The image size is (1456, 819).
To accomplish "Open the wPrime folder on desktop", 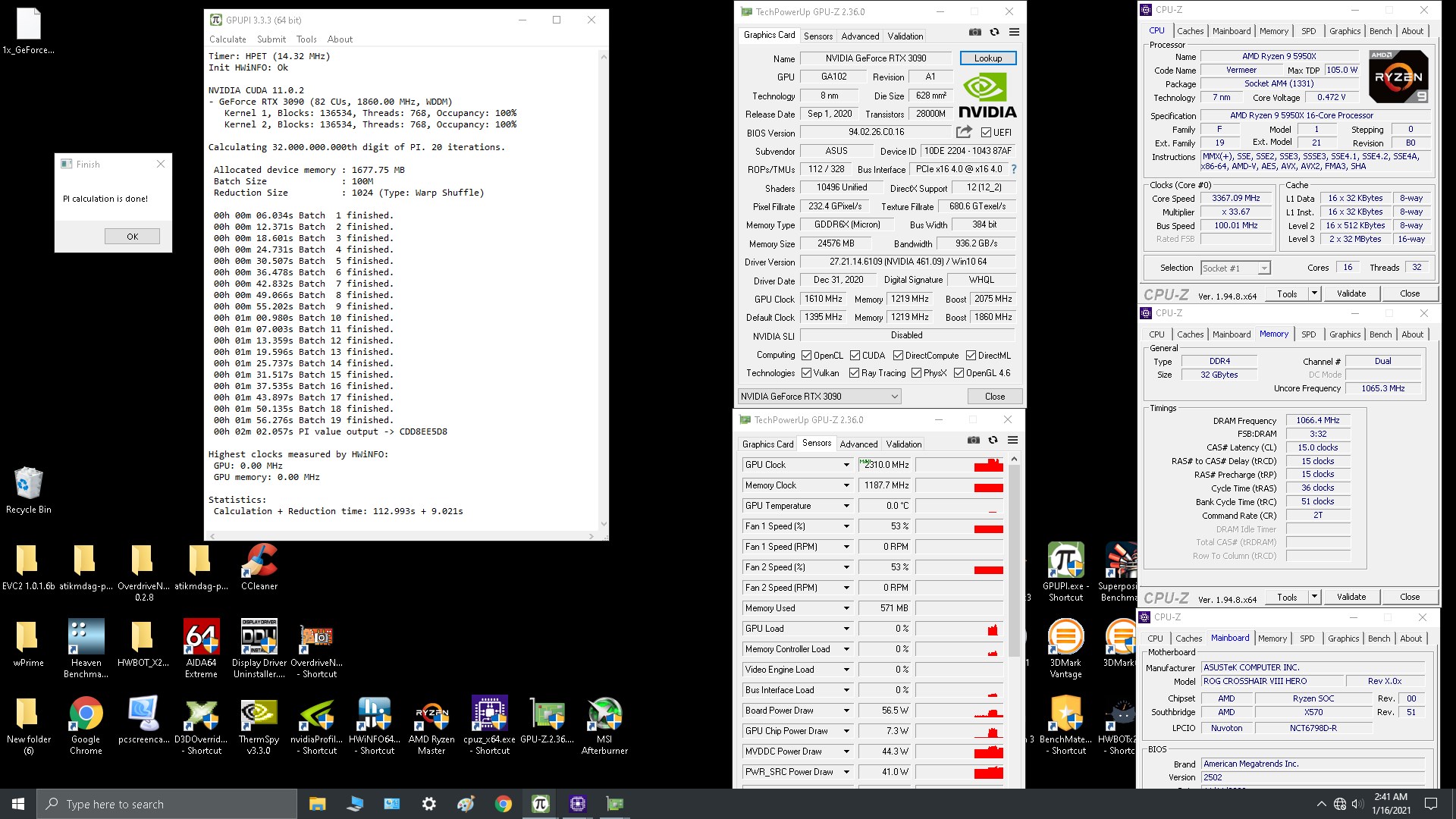I will pos(28,643).
